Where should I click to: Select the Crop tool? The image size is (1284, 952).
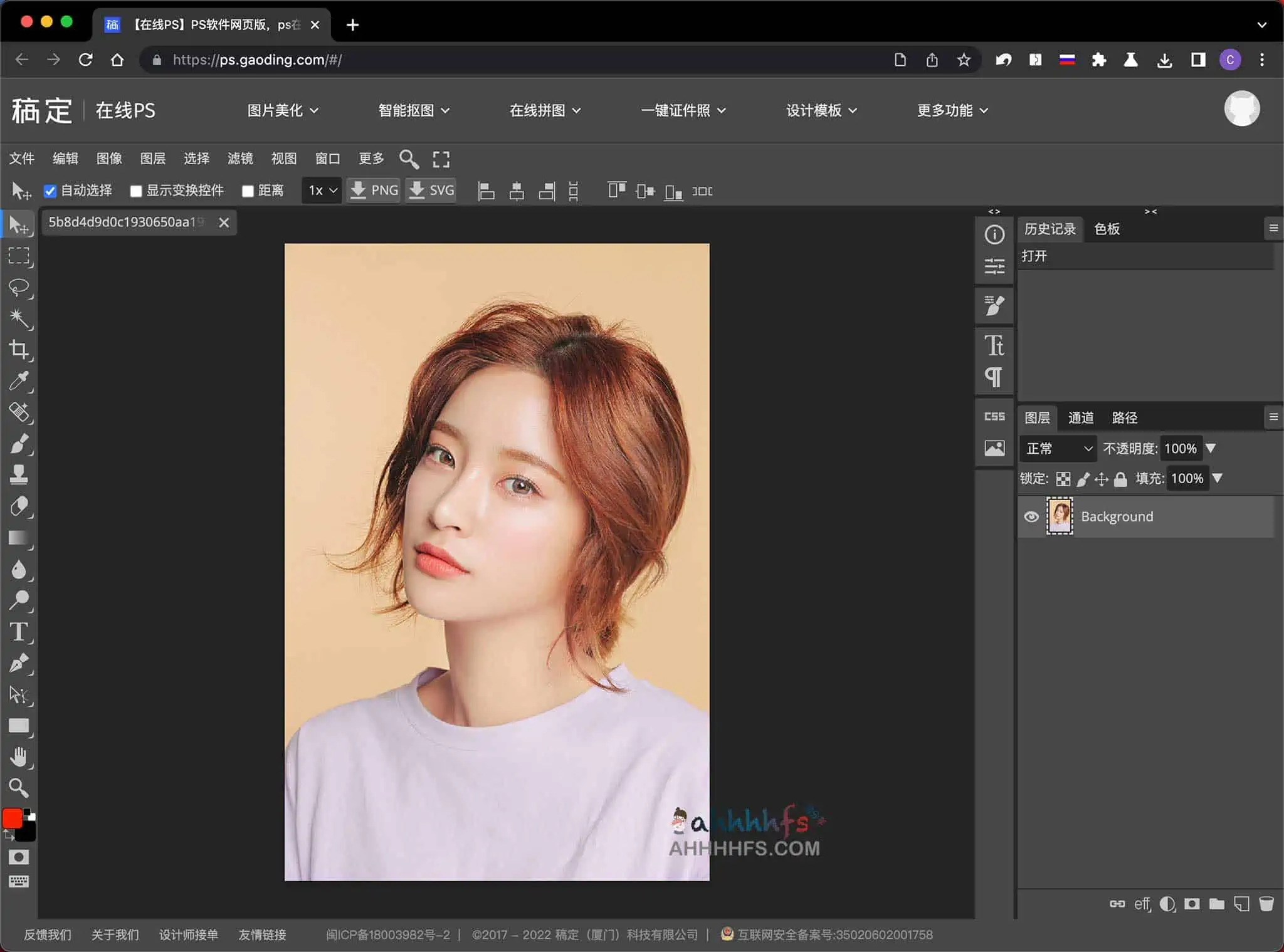tap(20, 350)
